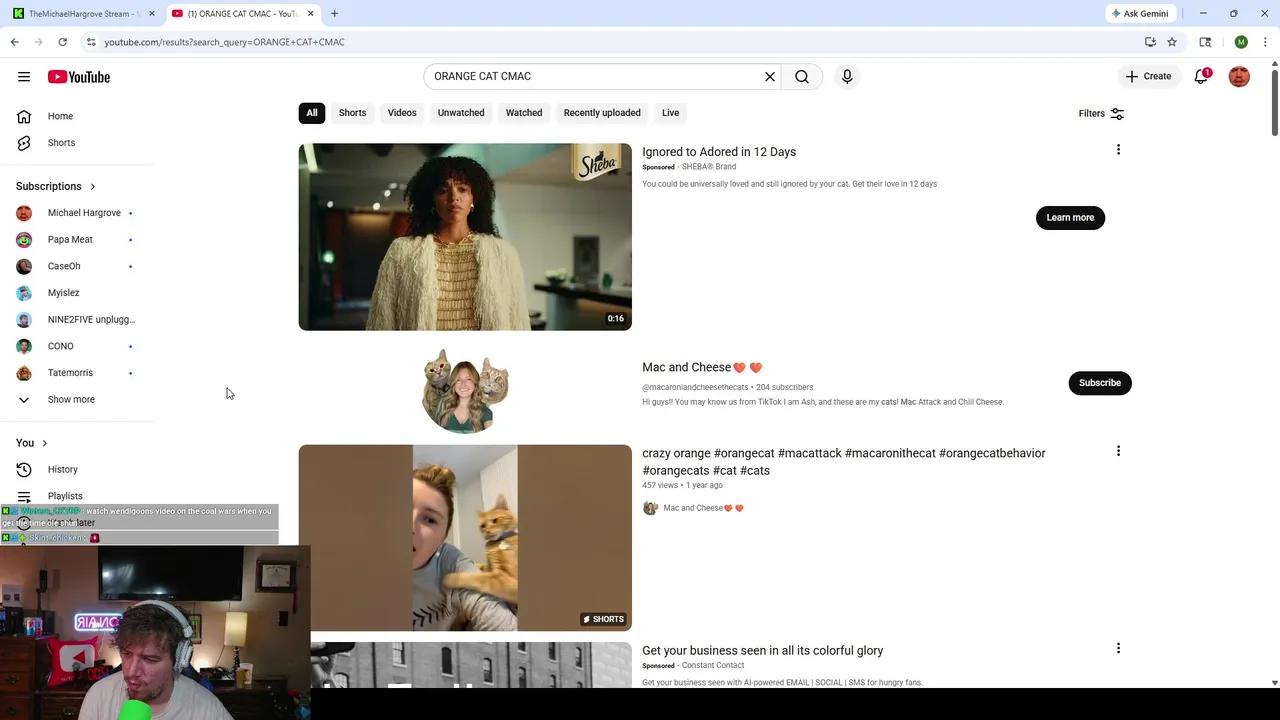Screen dimensions: 1280x720
Task: View site information icon in address bar
Action: click(x=91, y=42)
